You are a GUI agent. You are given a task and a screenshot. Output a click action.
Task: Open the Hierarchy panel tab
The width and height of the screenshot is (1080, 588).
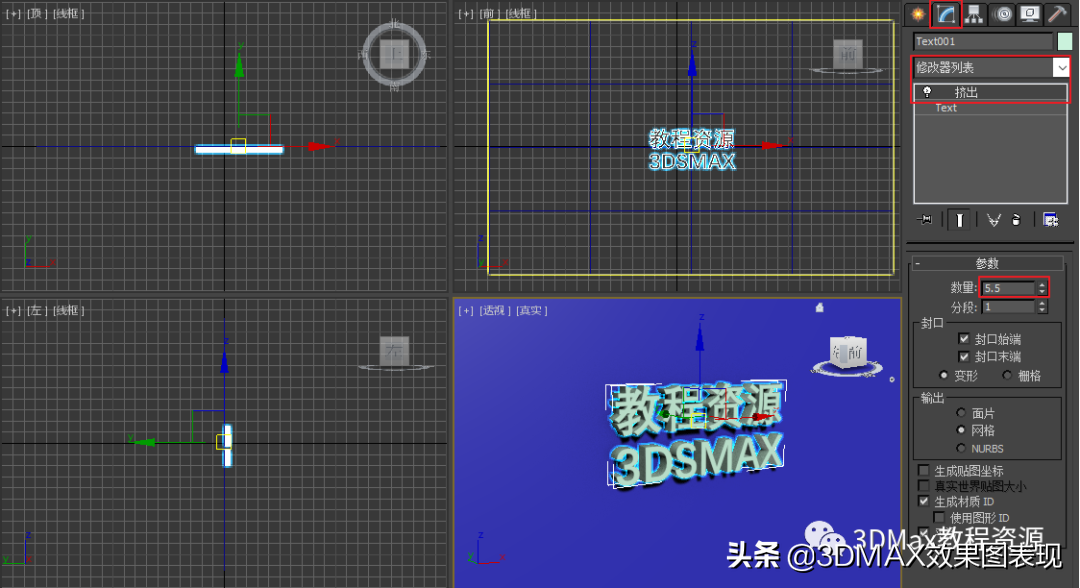pyautogui.click(x=974, y=14)
